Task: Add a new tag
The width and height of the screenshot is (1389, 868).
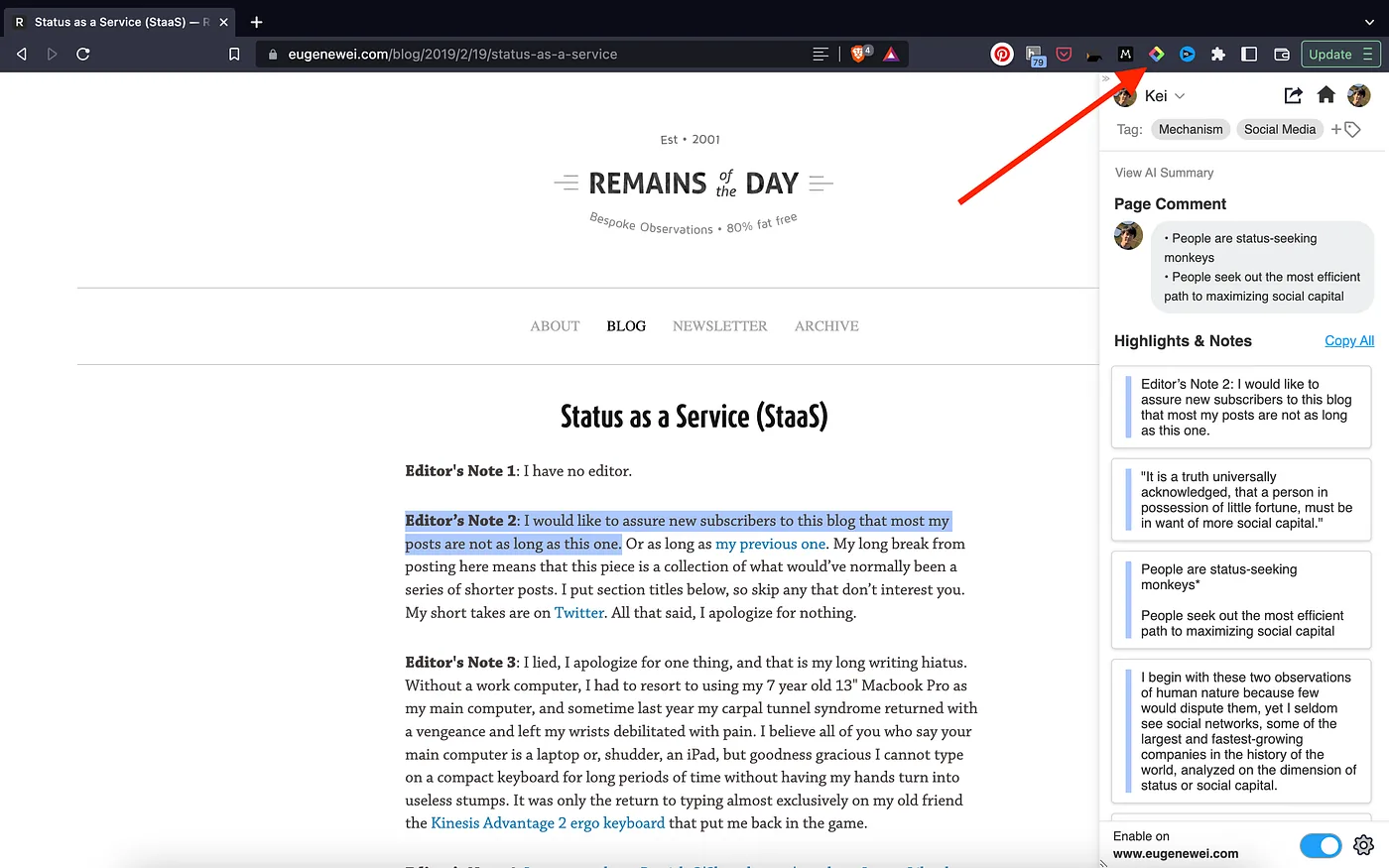Action: pos(1345,129)
